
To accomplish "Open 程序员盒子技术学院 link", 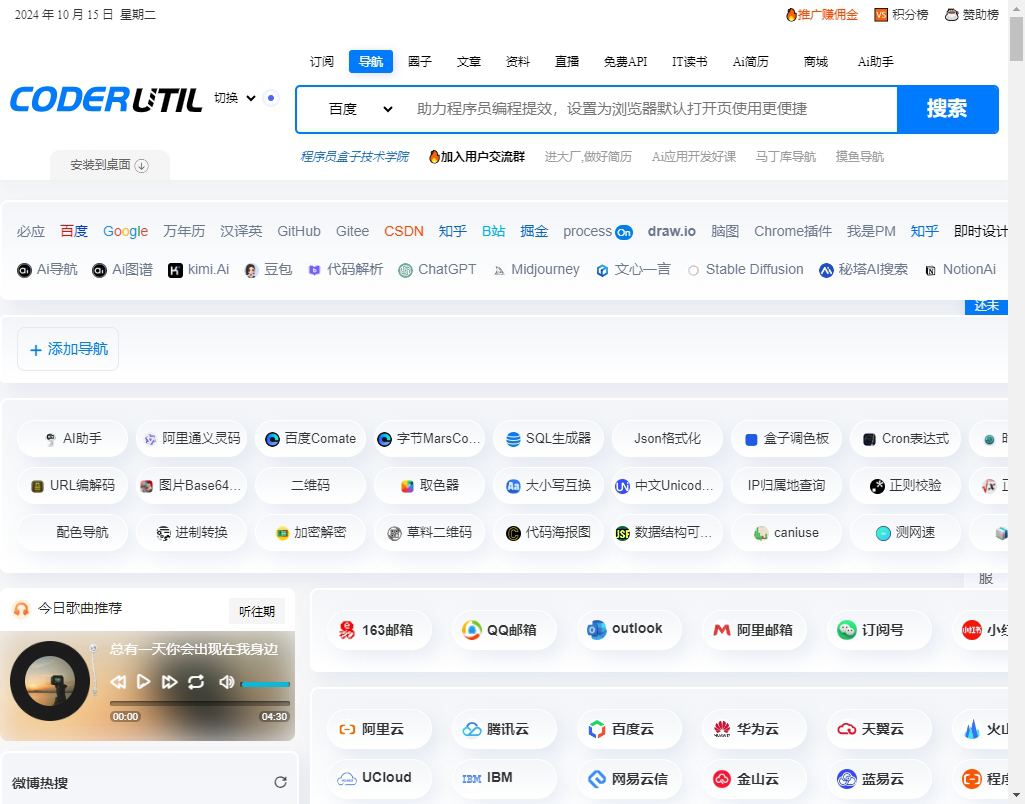I will 354,157.
